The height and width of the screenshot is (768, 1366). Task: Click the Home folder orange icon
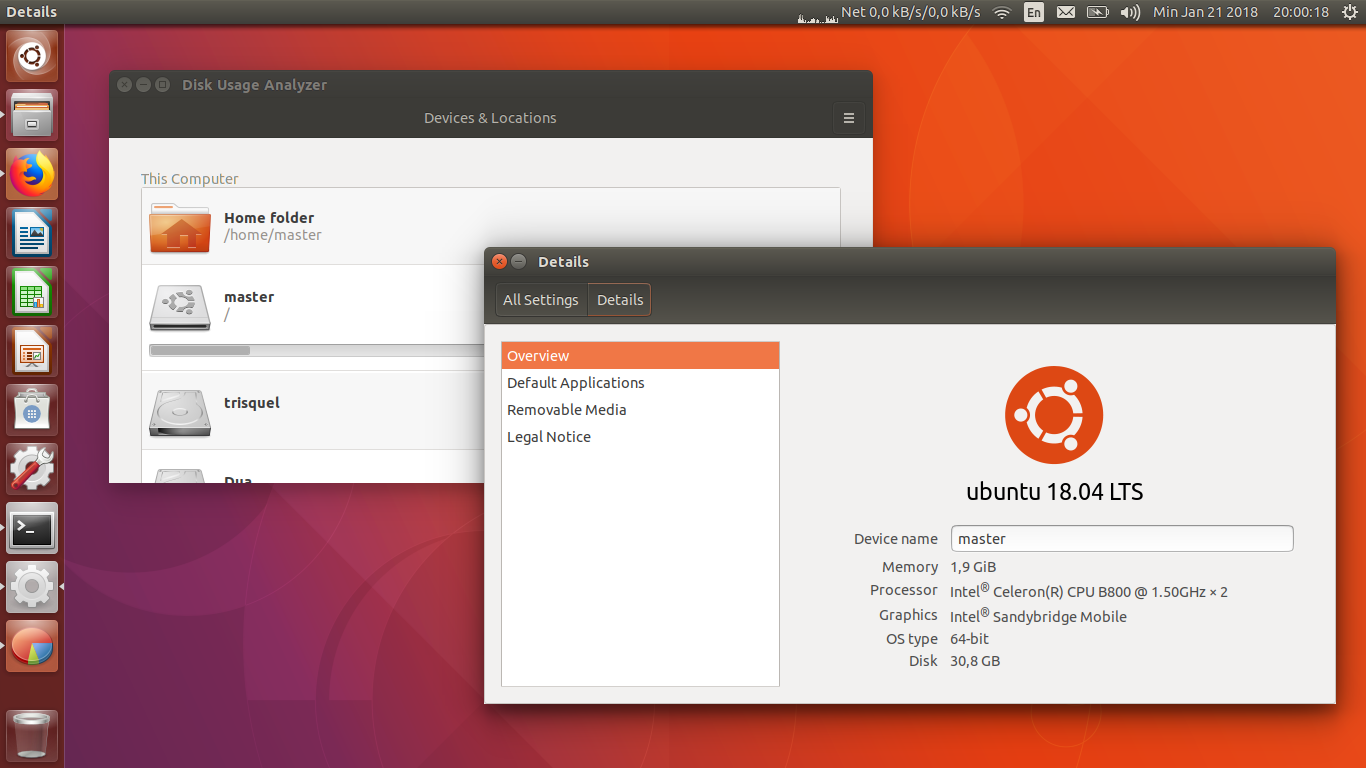point(180,227)
